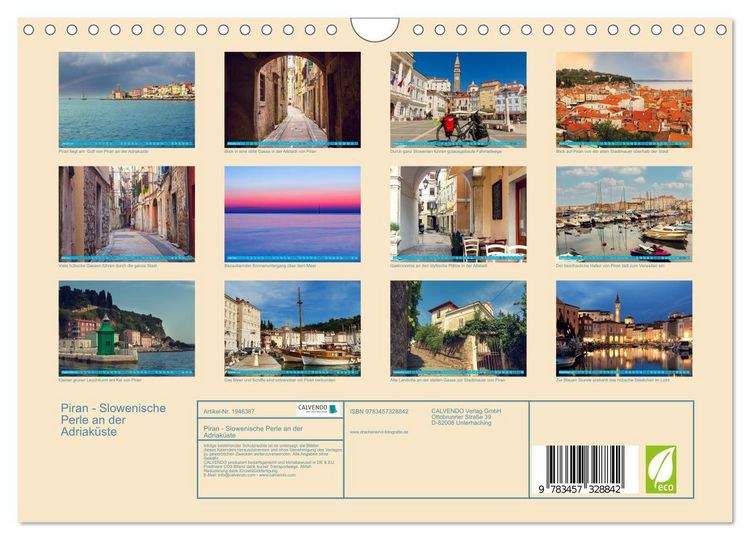Click 'CALVENDO Verlag GmbH' text
Viewport: 750px width, 540px height.
[466, 411]
